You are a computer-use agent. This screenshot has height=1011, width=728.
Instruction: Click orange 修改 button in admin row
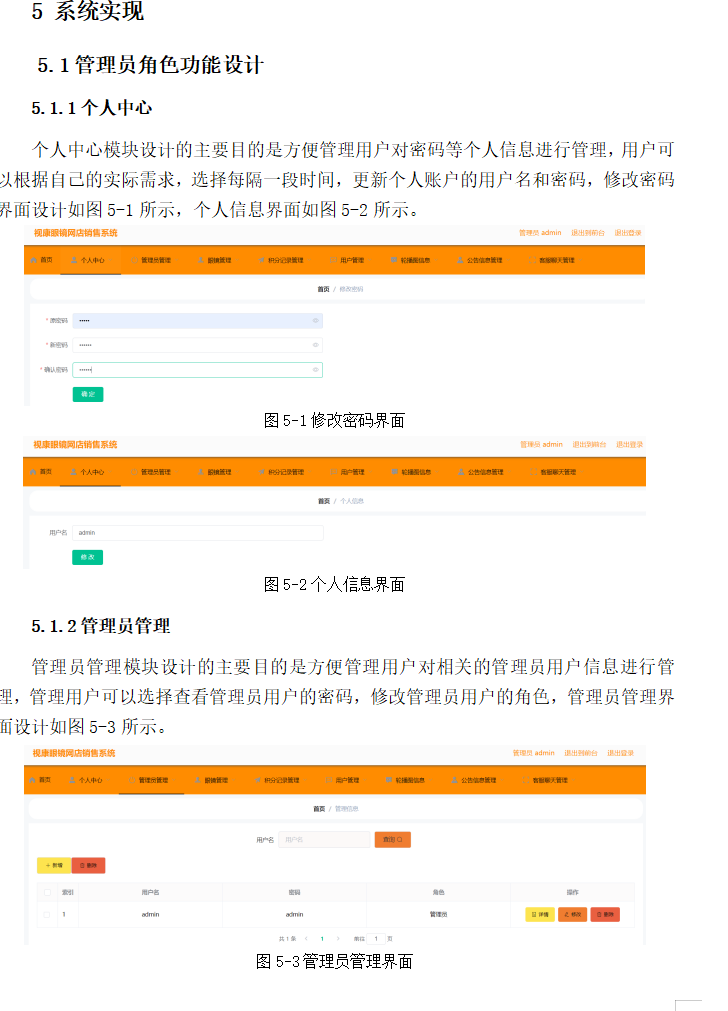pyautogui.click(x=573, y=914)
